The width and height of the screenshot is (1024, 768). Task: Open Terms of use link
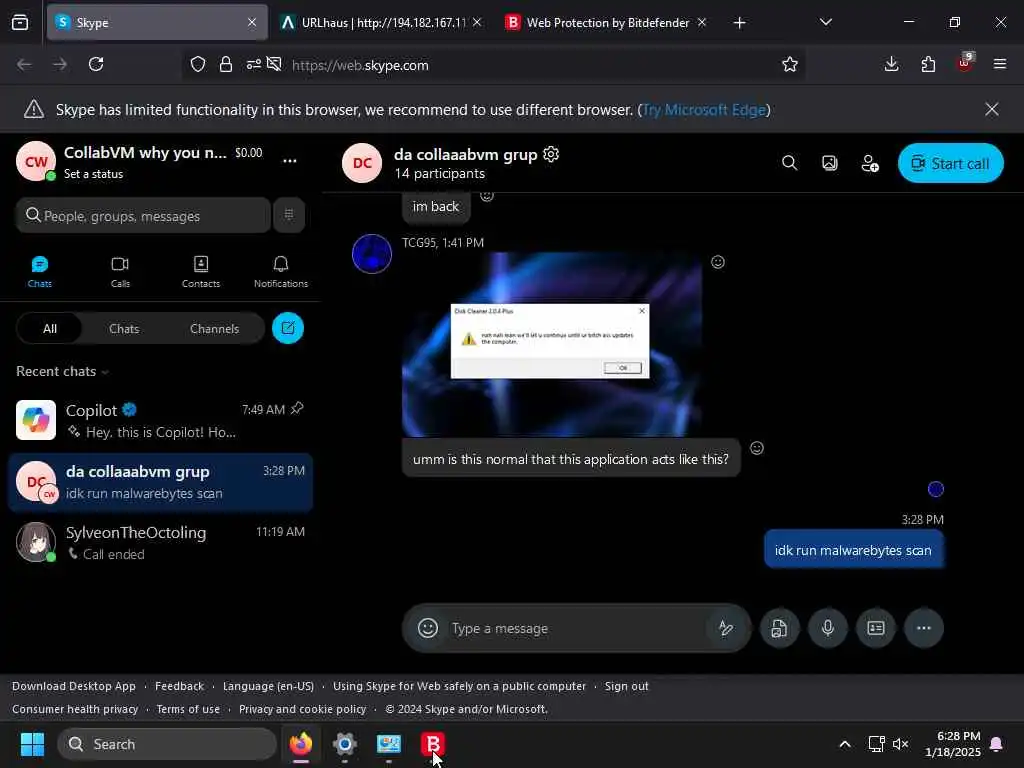188,709
